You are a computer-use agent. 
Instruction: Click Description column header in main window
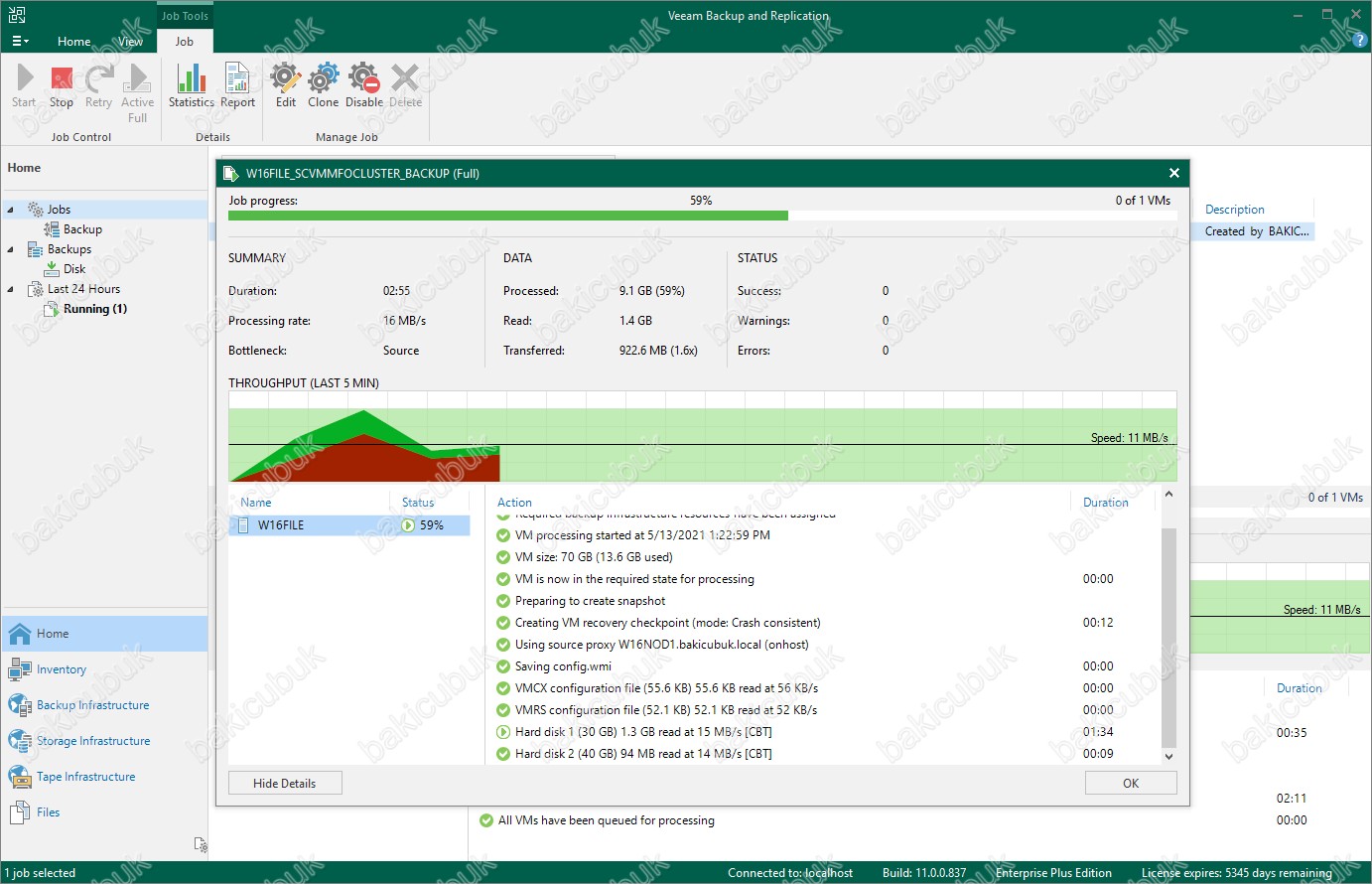click(x=1234, y=210)
